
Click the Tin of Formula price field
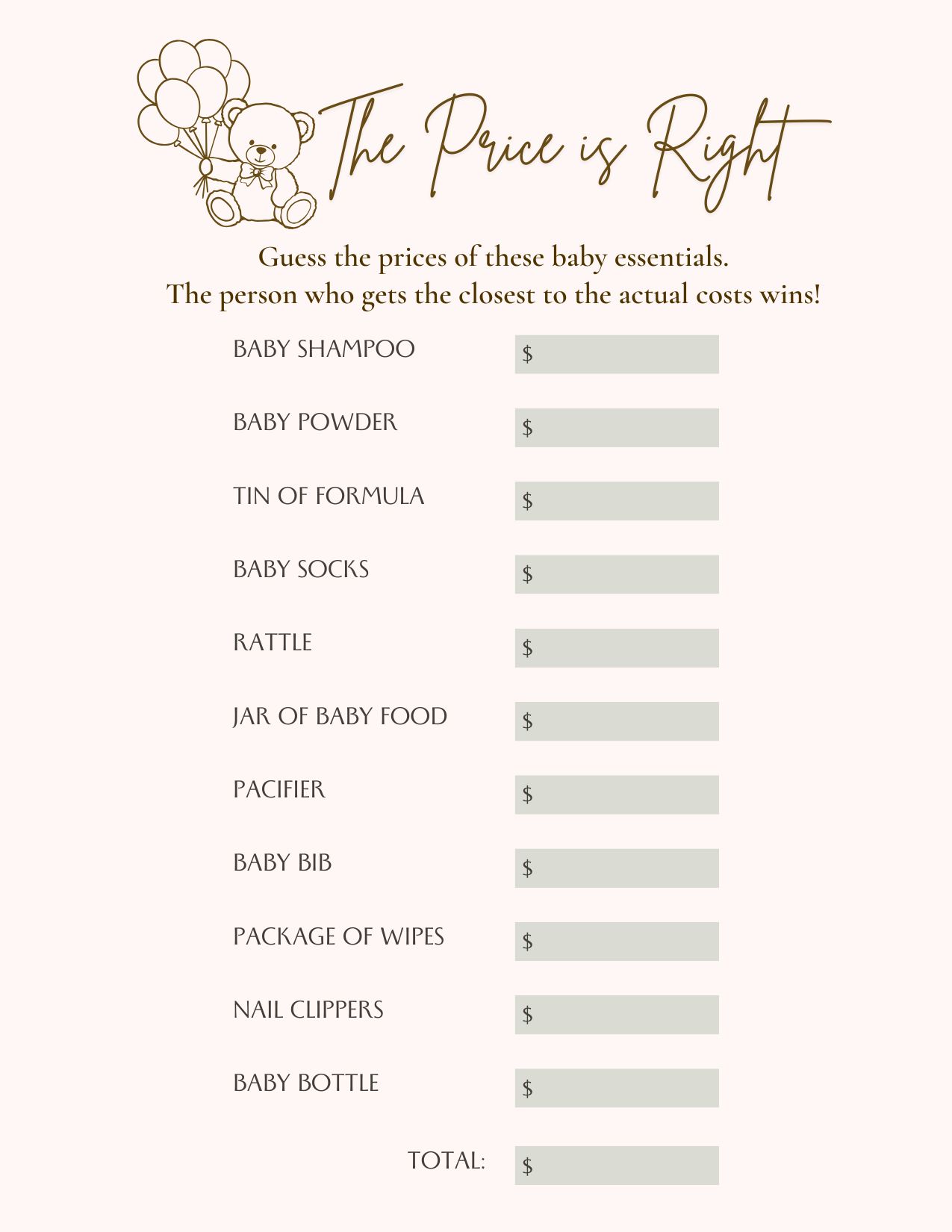click(x=617, y=501)
